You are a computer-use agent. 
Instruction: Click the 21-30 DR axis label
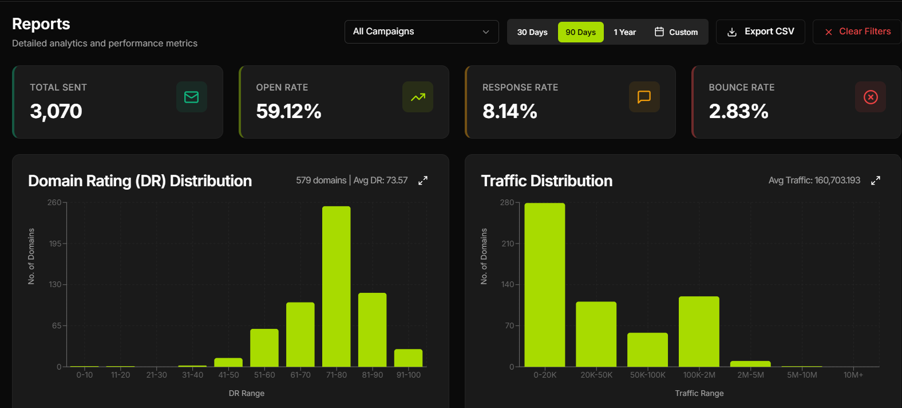tap(156, 375)
